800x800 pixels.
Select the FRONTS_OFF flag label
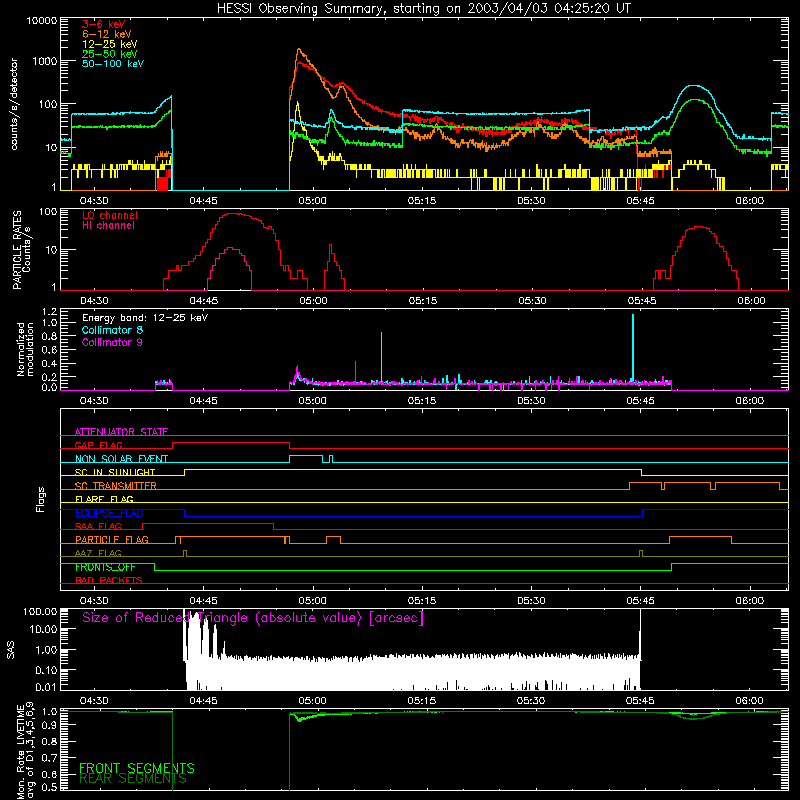click(x=105, y=567)
